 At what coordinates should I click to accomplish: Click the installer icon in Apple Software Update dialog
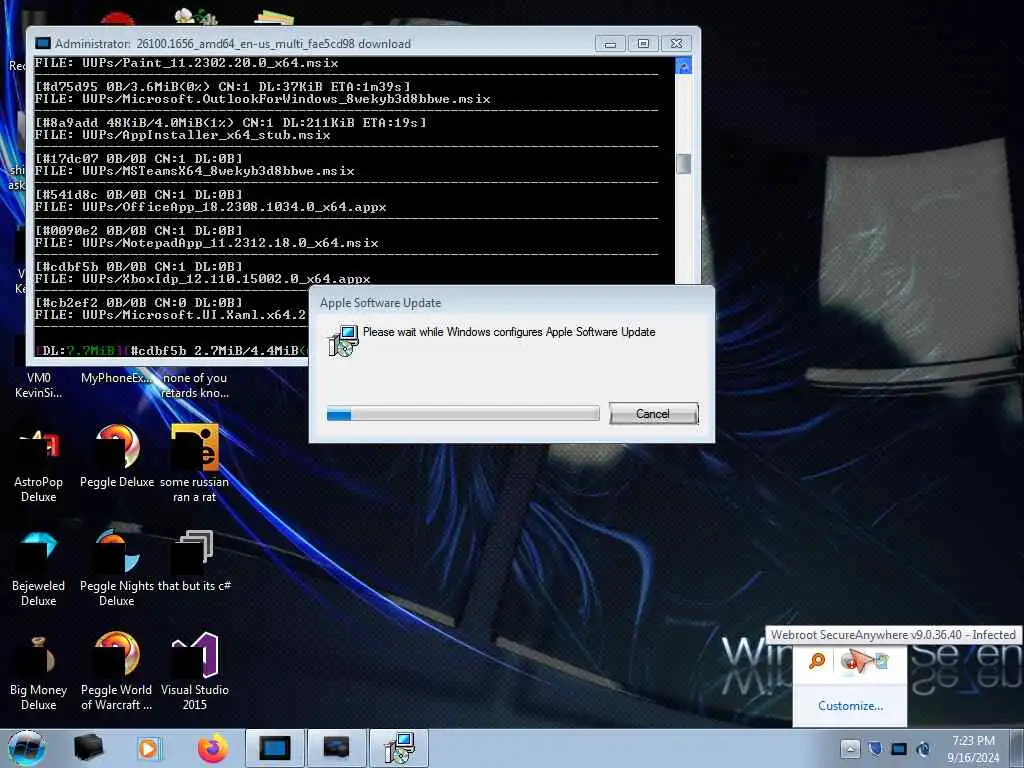(x=343, y=340)
